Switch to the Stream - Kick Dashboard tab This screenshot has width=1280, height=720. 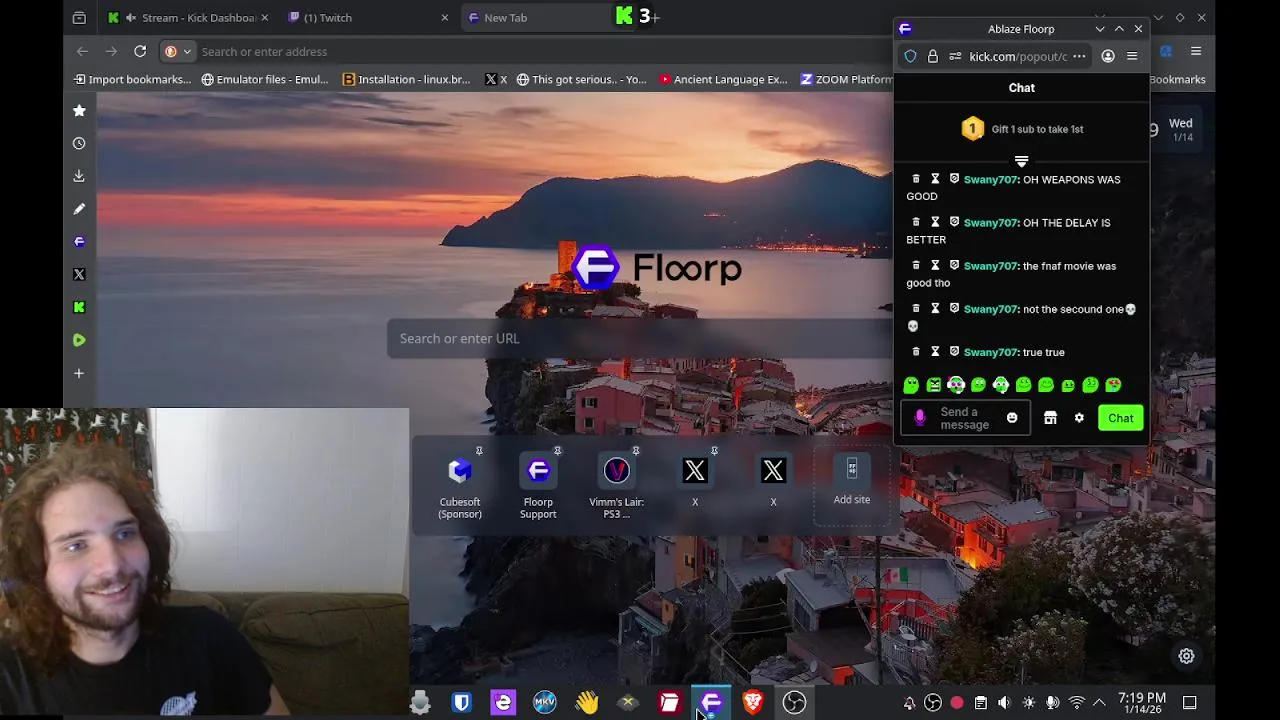(188, 17)
